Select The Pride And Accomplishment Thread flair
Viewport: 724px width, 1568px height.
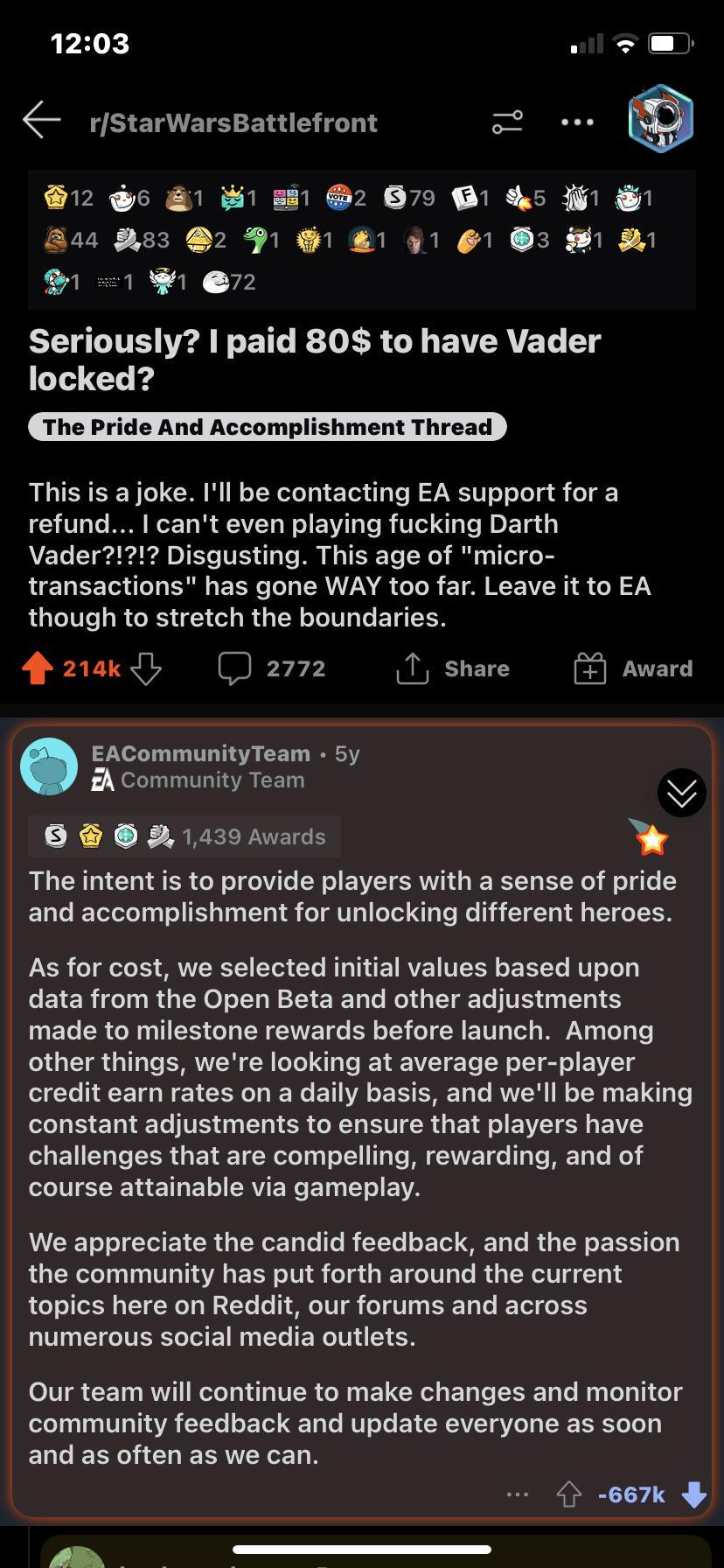coord(267,427)
